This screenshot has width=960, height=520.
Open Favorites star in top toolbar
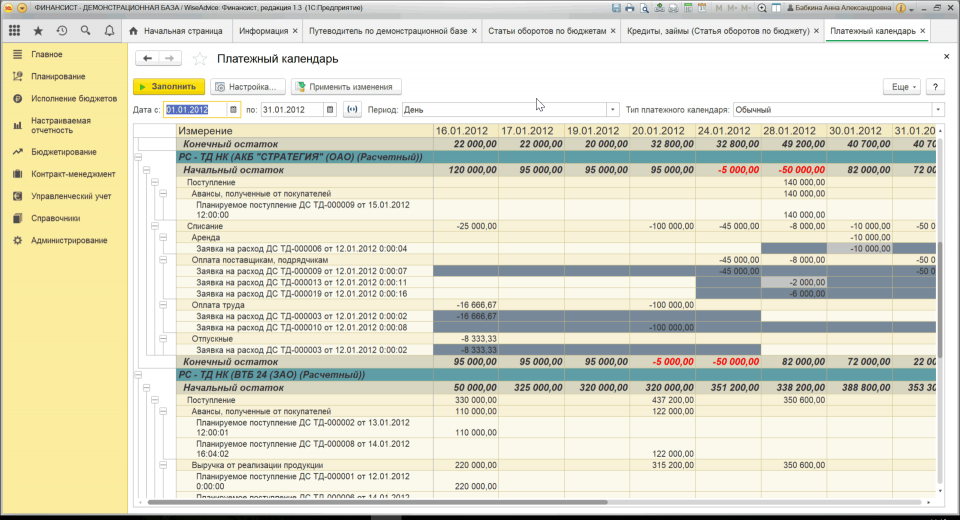click(38, 31)
